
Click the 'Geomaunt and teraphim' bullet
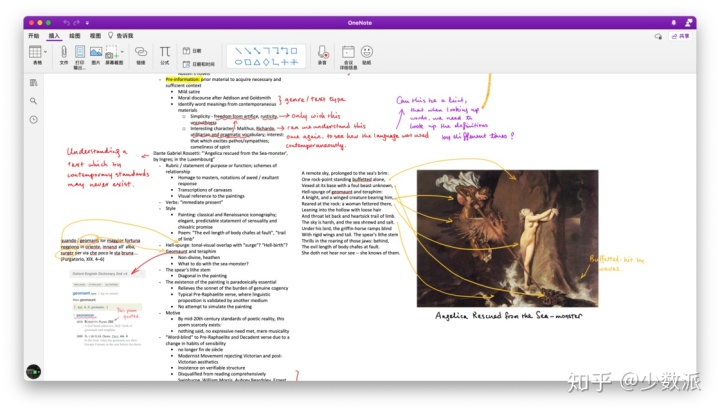pyautogui.click(x=191, y=251)
